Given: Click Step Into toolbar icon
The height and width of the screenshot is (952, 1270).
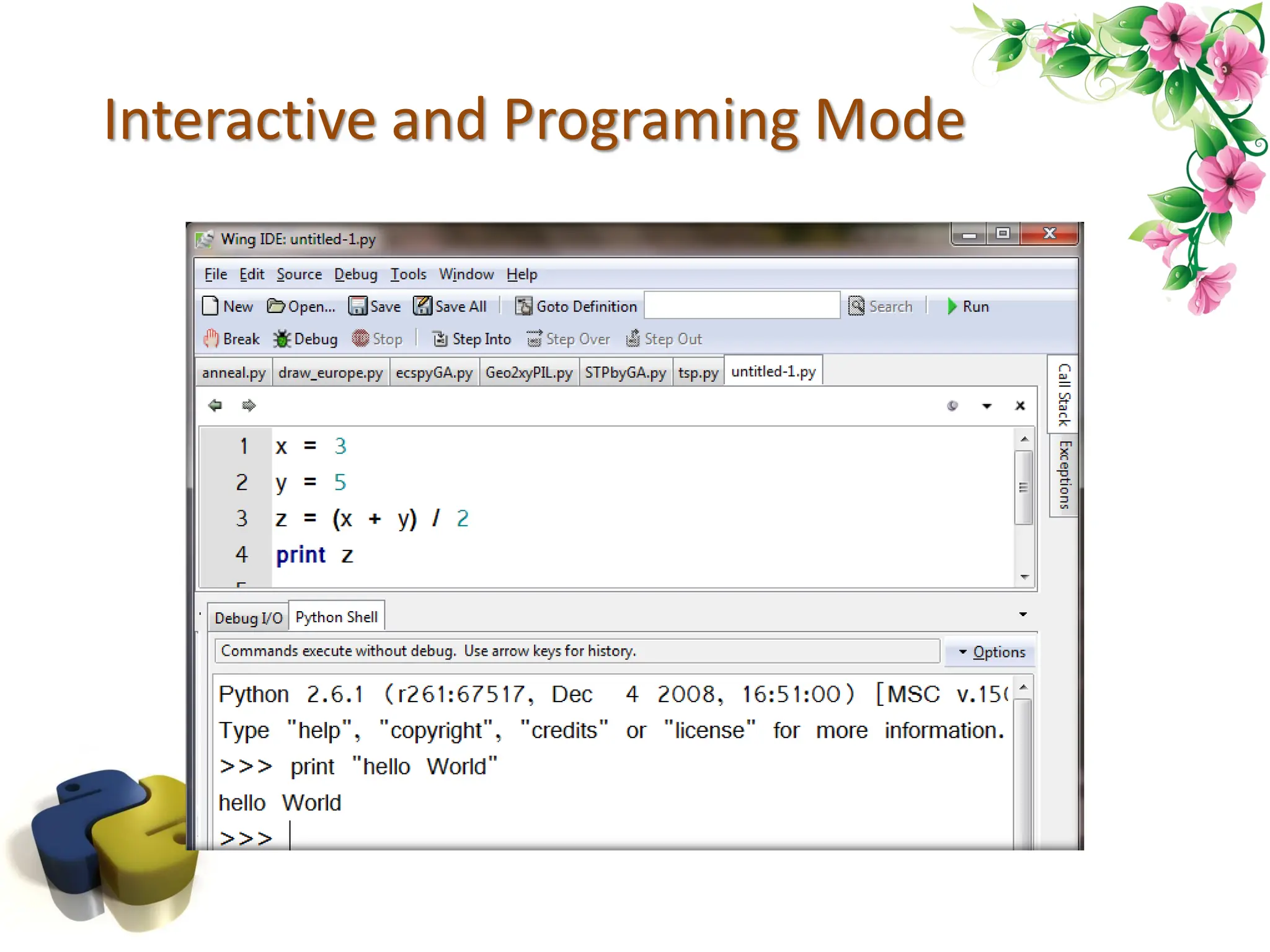Looking at the screenshot, I should (x=440, y=339).
